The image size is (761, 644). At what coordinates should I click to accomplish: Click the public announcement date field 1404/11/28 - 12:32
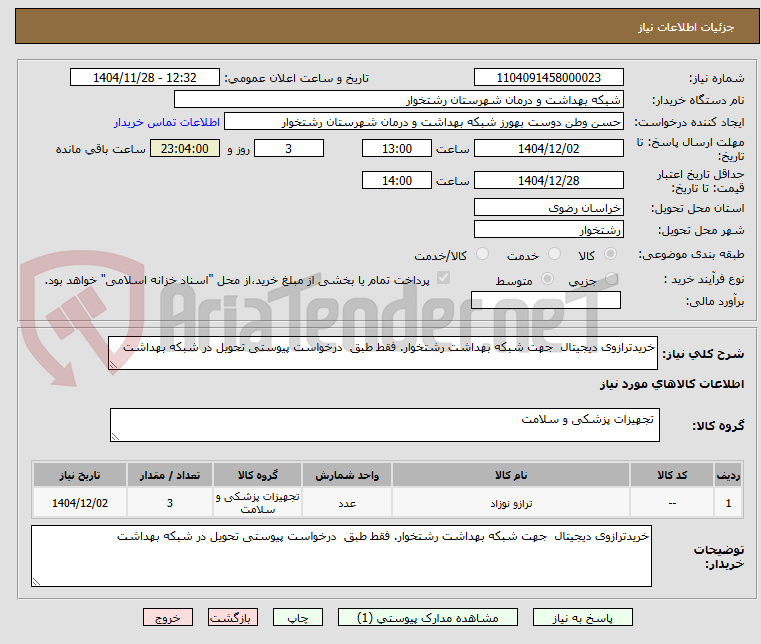click(145, 77)
